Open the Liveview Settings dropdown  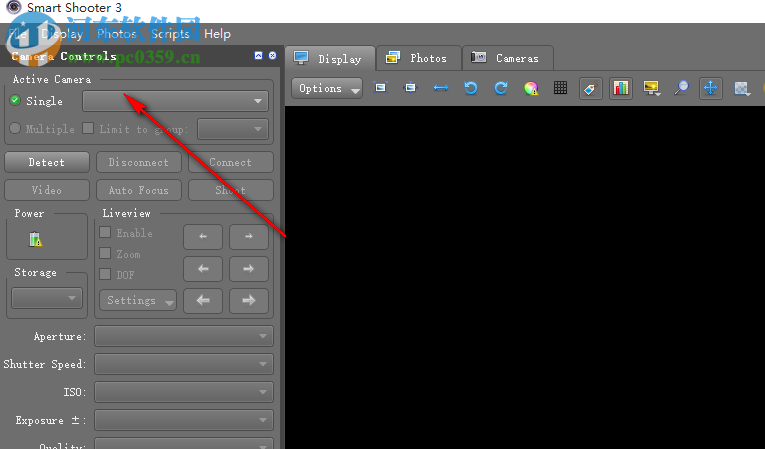tap(138, 301)
